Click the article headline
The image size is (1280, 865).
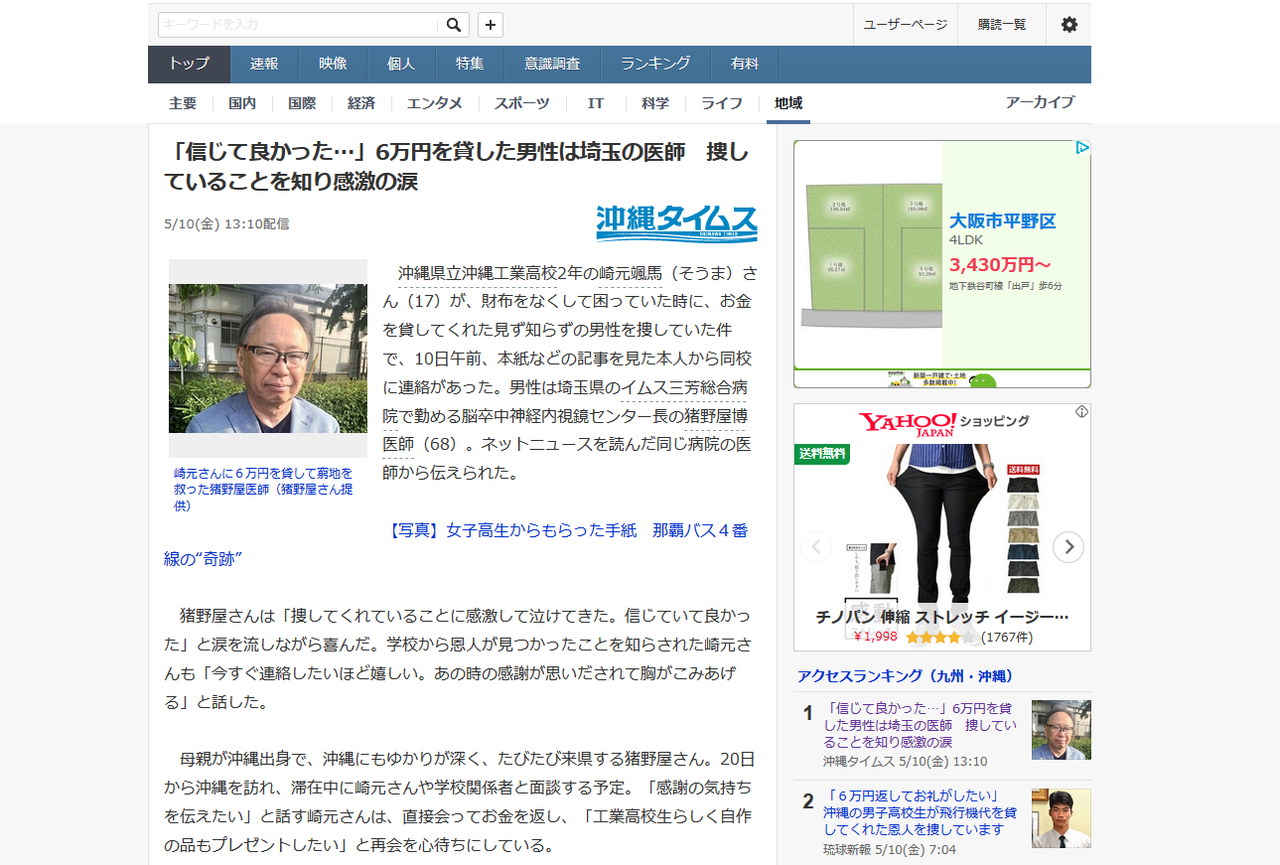pos(457,166)
